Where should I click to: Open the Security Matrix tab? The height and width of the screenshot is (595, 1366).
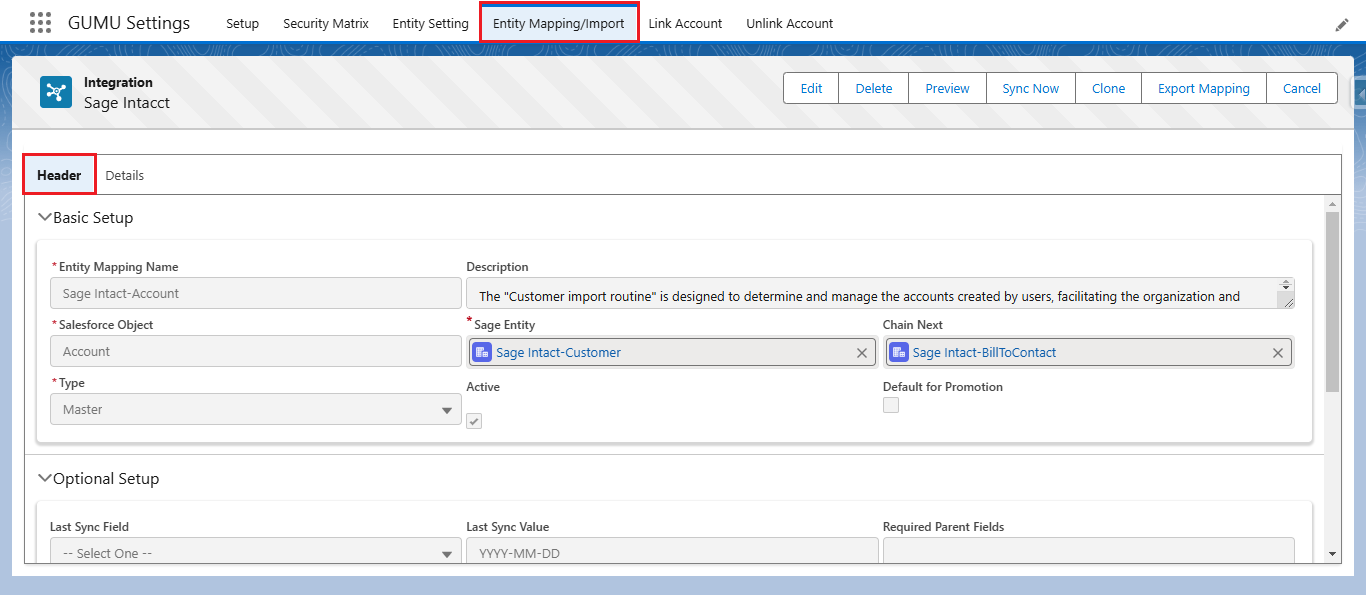pos(325,23)
